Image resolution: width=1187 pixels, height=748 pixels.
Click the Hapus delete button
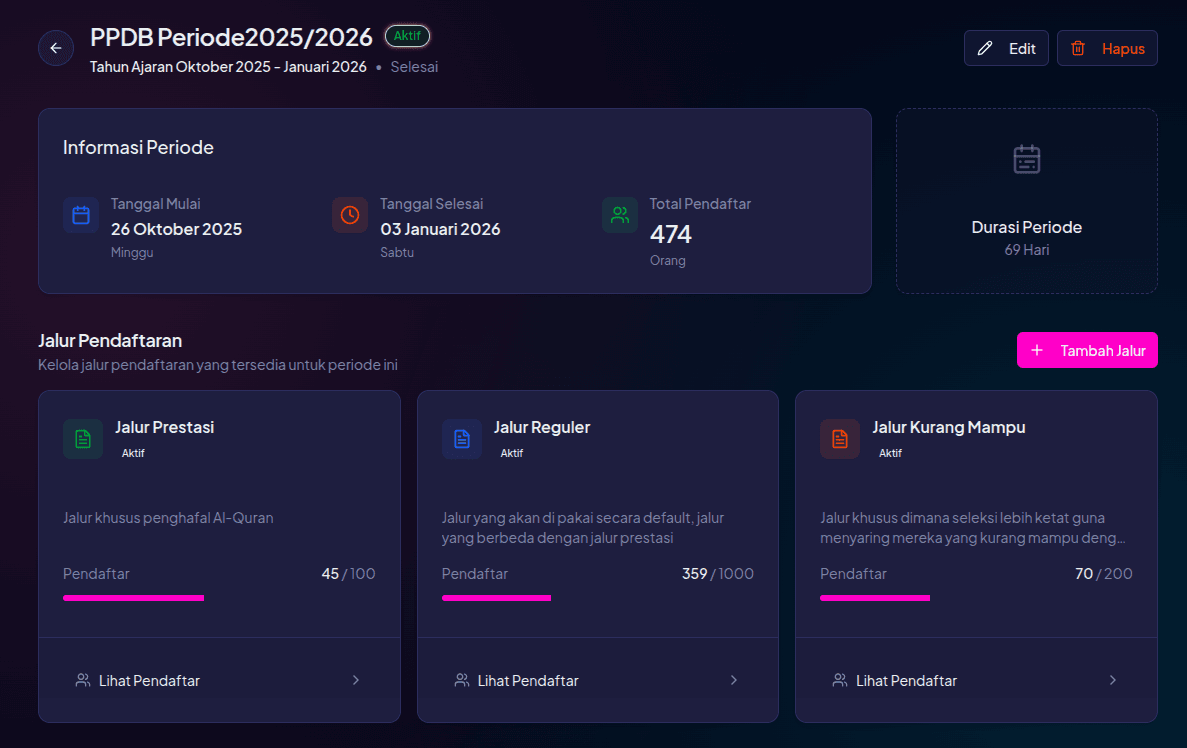1107,48
